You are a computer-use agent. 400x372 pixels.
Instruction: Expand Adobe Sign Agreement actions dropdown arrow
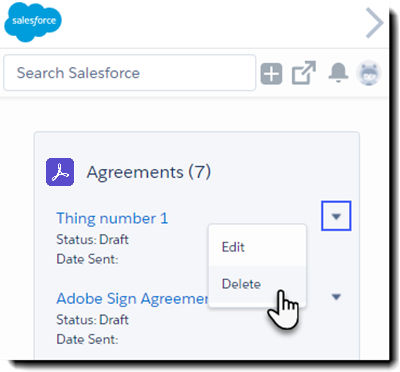pos(336,296)
